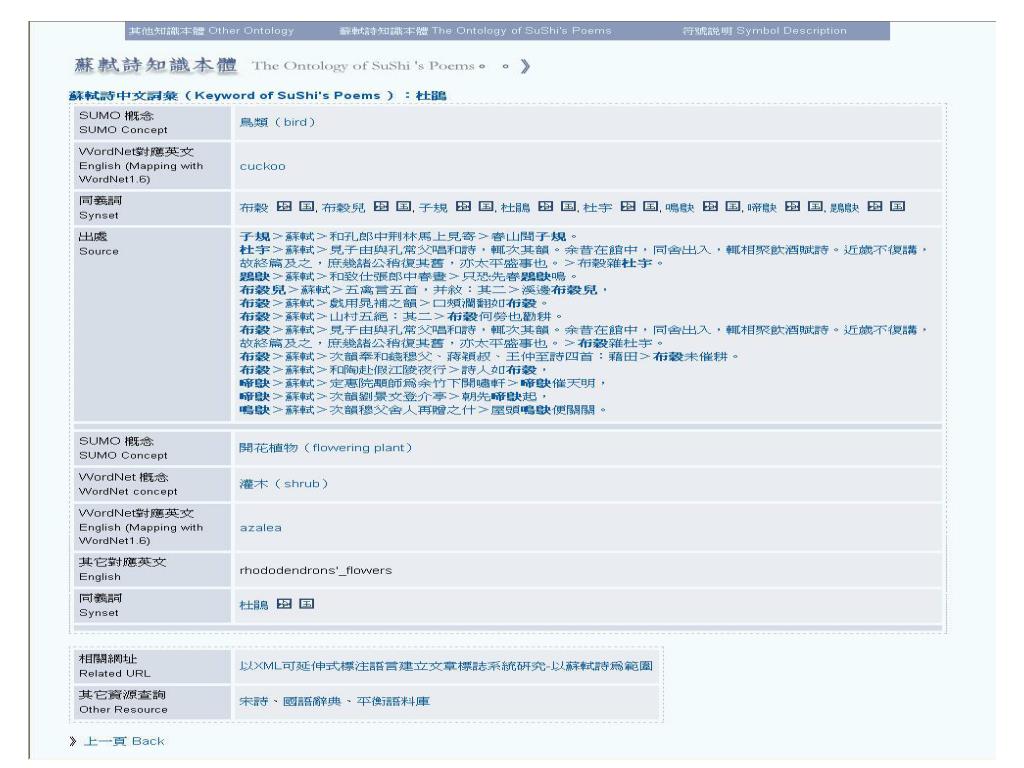The width and height of the screenshot is (1024, 768).
Task: Click the 国 dictionary icon beside synonym 布穀兒
Action: tap(404, 206)
